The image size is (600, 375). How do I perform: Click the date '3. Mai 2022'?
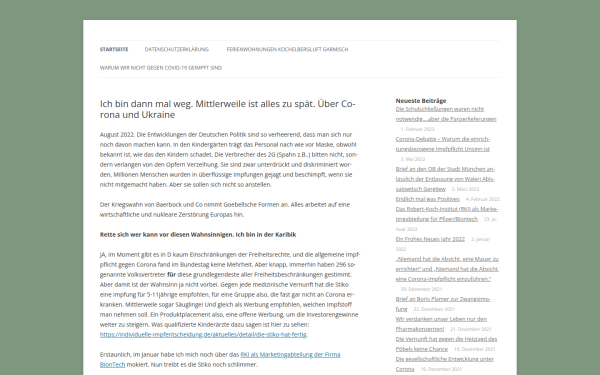pyautogui.click(x=413, y=159)
